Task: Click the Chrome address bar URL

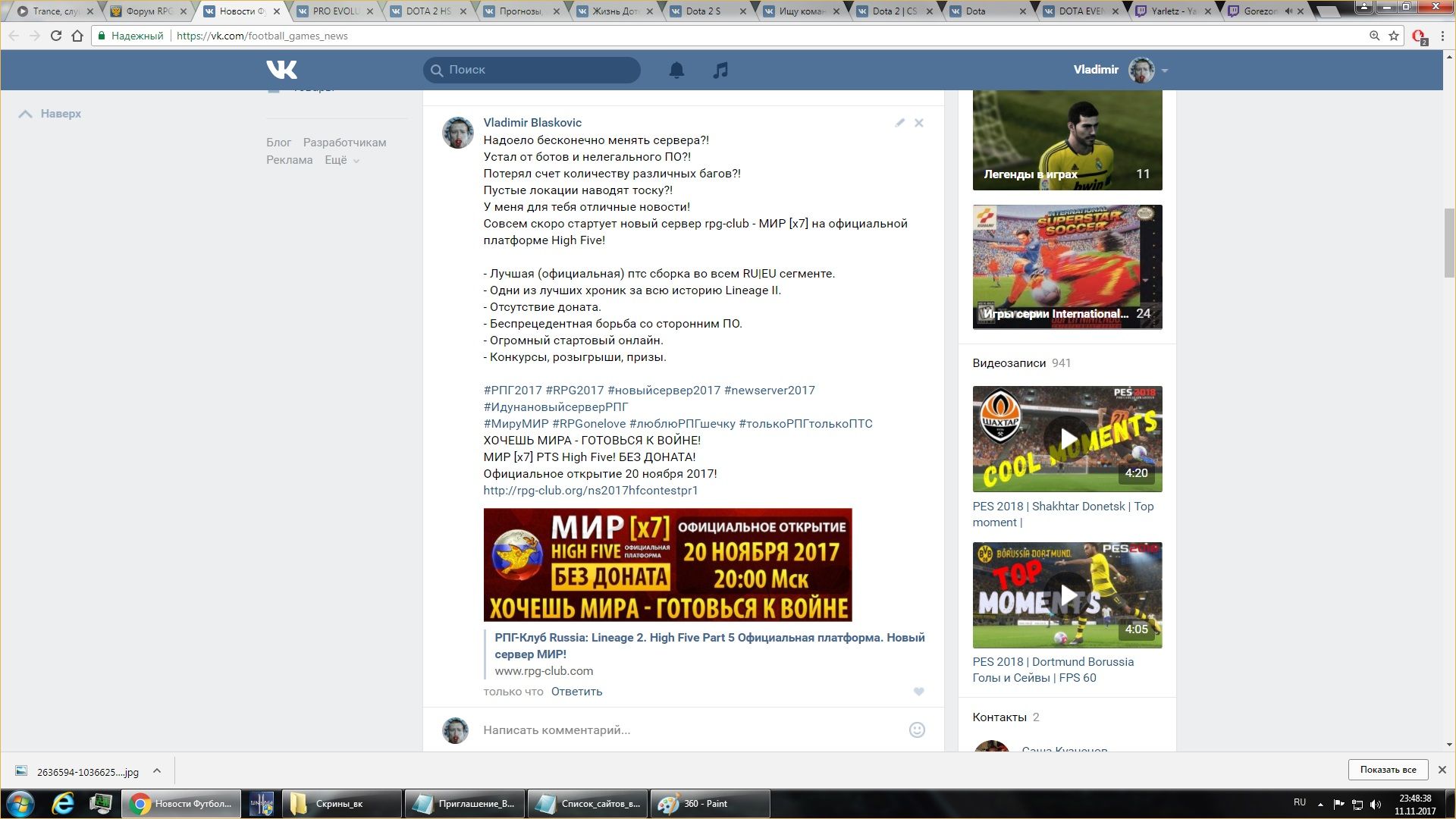Action: click(262, 36)
